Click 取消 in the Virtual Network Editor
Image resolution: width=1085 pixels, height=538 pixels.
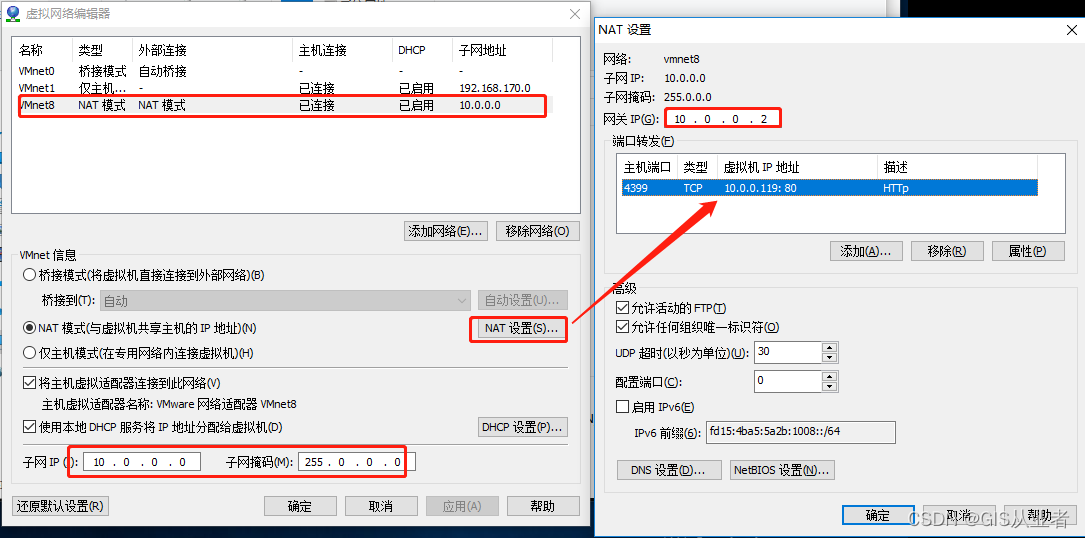tap(381, 506)
